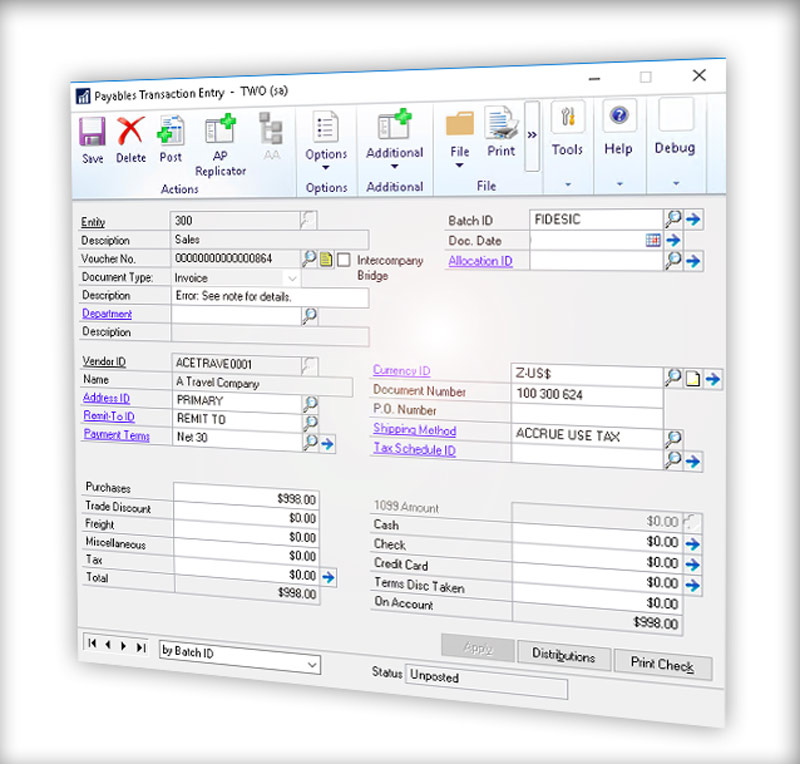This screenshot has width=800, height=764.
Task: Open the File folder icon
Action: (460, 124)
